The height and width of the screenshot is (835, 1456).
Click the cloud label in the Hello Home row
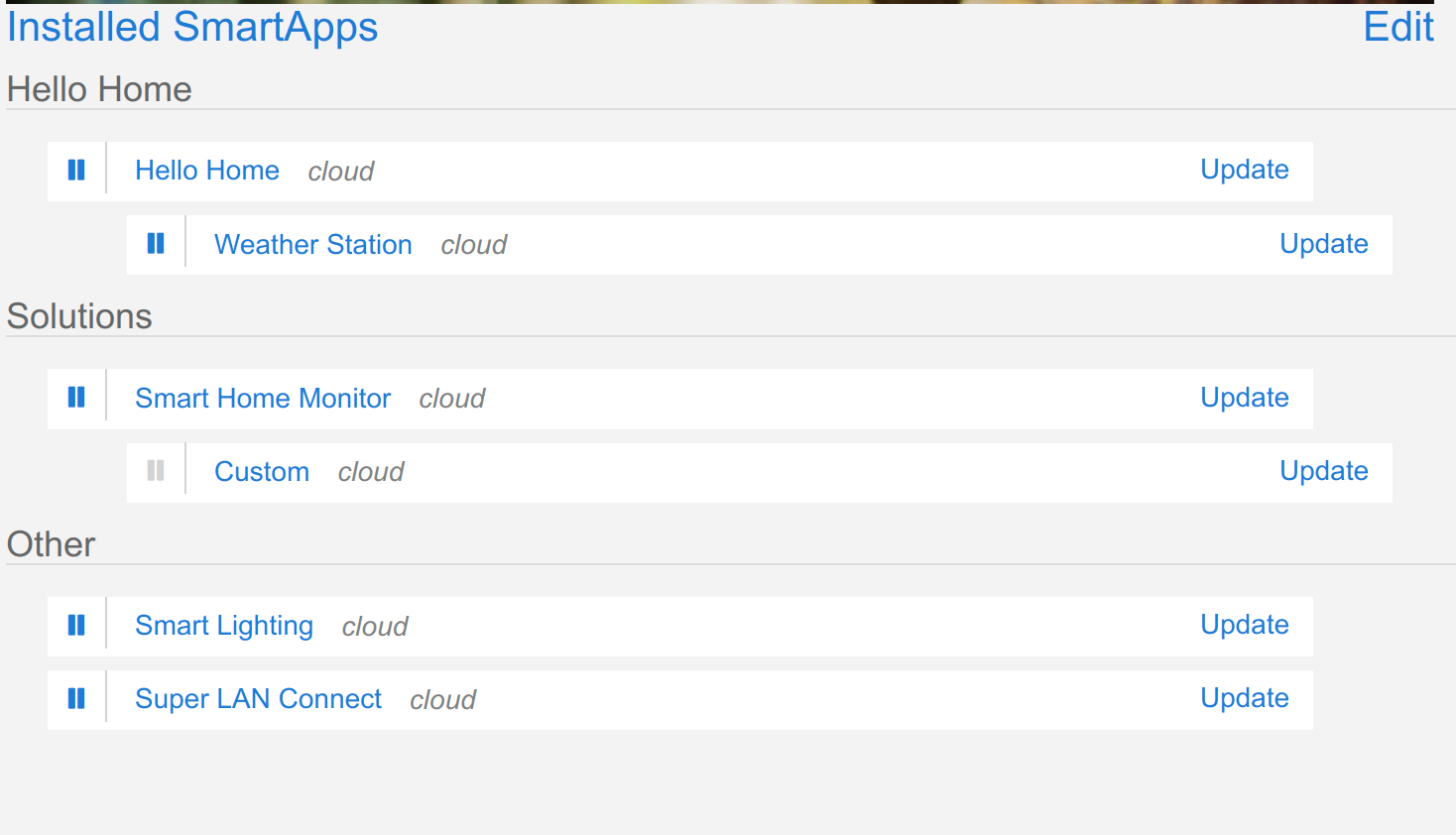click(341, 172)
